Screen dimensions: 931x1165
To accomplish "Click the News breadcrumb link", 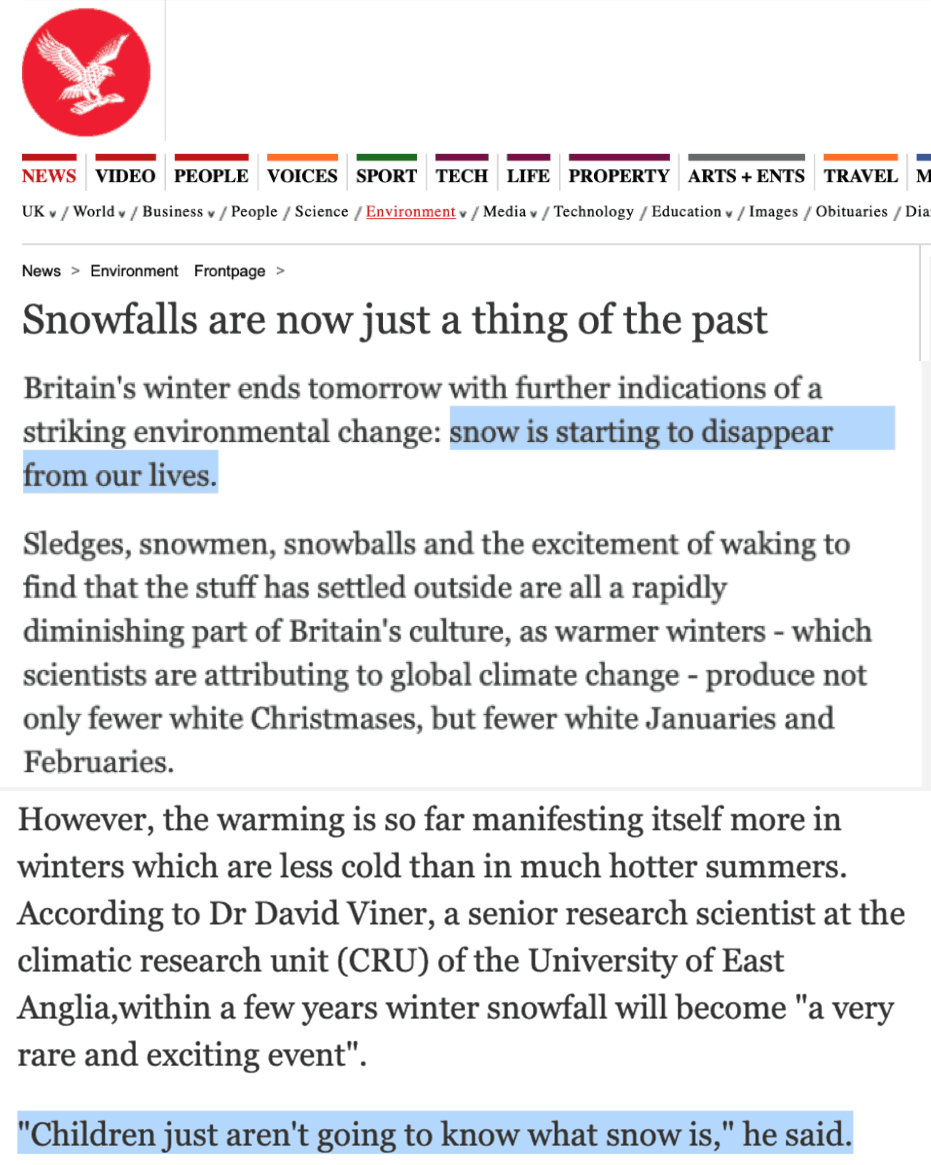I will [41, 271].
